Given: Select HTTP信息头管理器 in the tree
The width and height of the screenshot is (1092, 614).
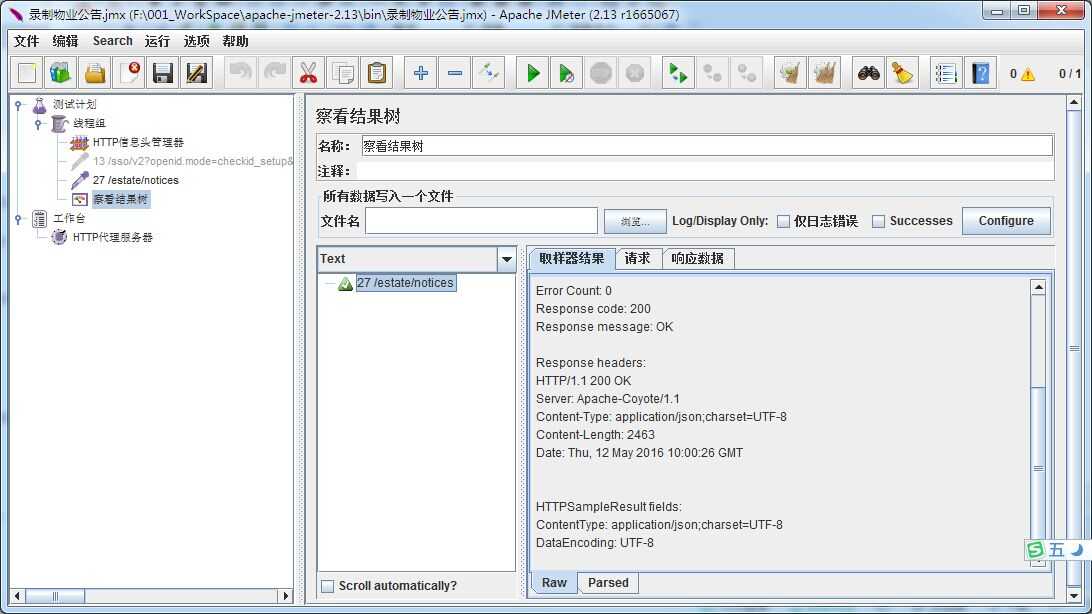Looking at the screenshot, I should pyautogui.click(x=138, y=142).
